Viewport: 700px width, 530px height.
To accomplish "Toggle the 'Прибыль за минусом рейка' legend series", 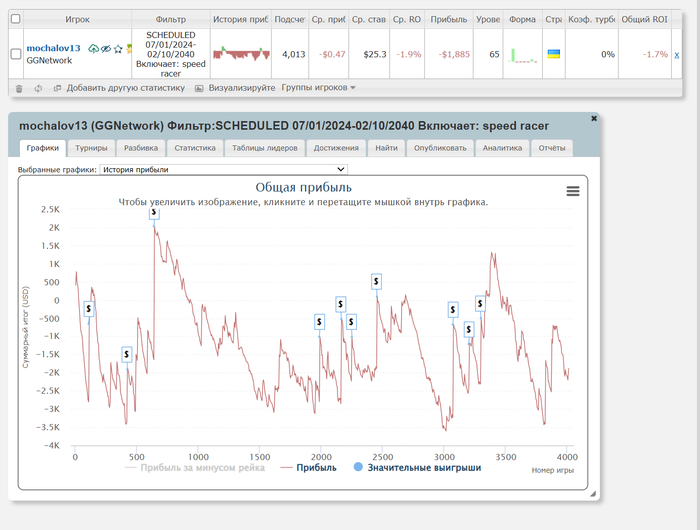I will coord(195,467).
